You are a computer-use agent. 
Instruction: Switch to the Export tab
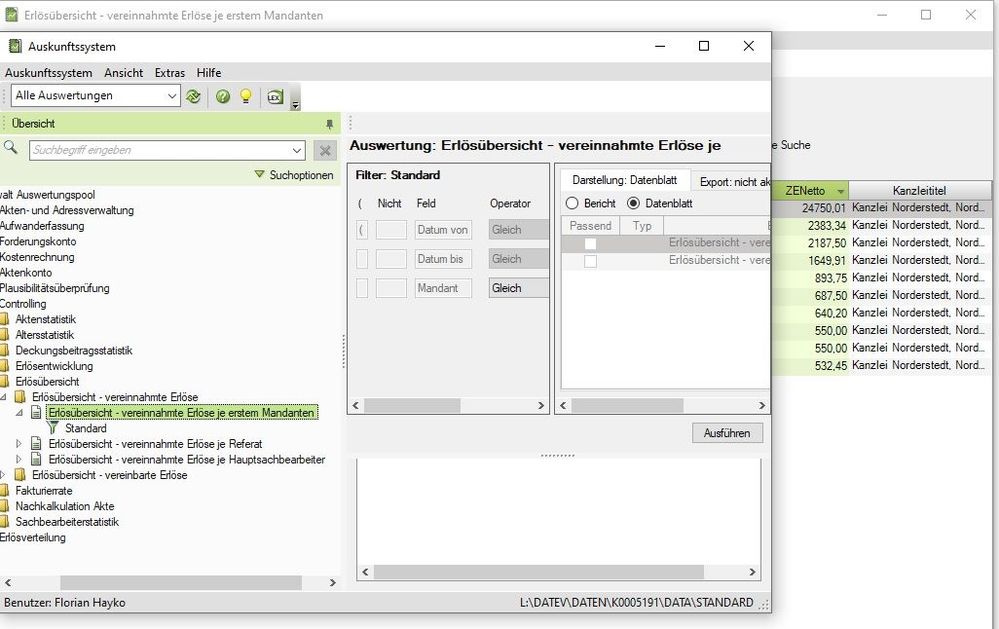coord(733,181)
